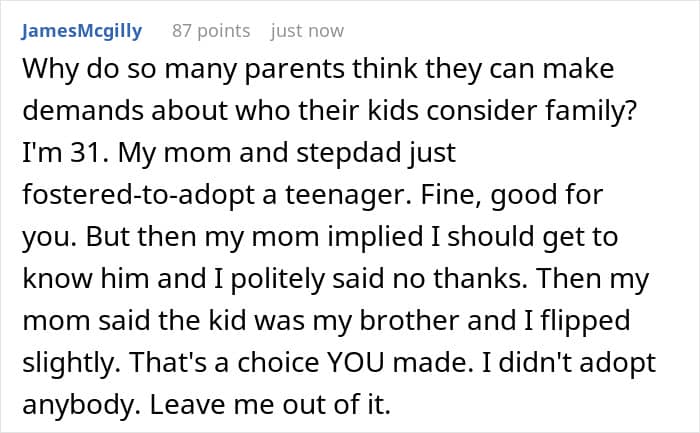Click the word 'demands' in second line
700x433 pixels.
point(83,111)
